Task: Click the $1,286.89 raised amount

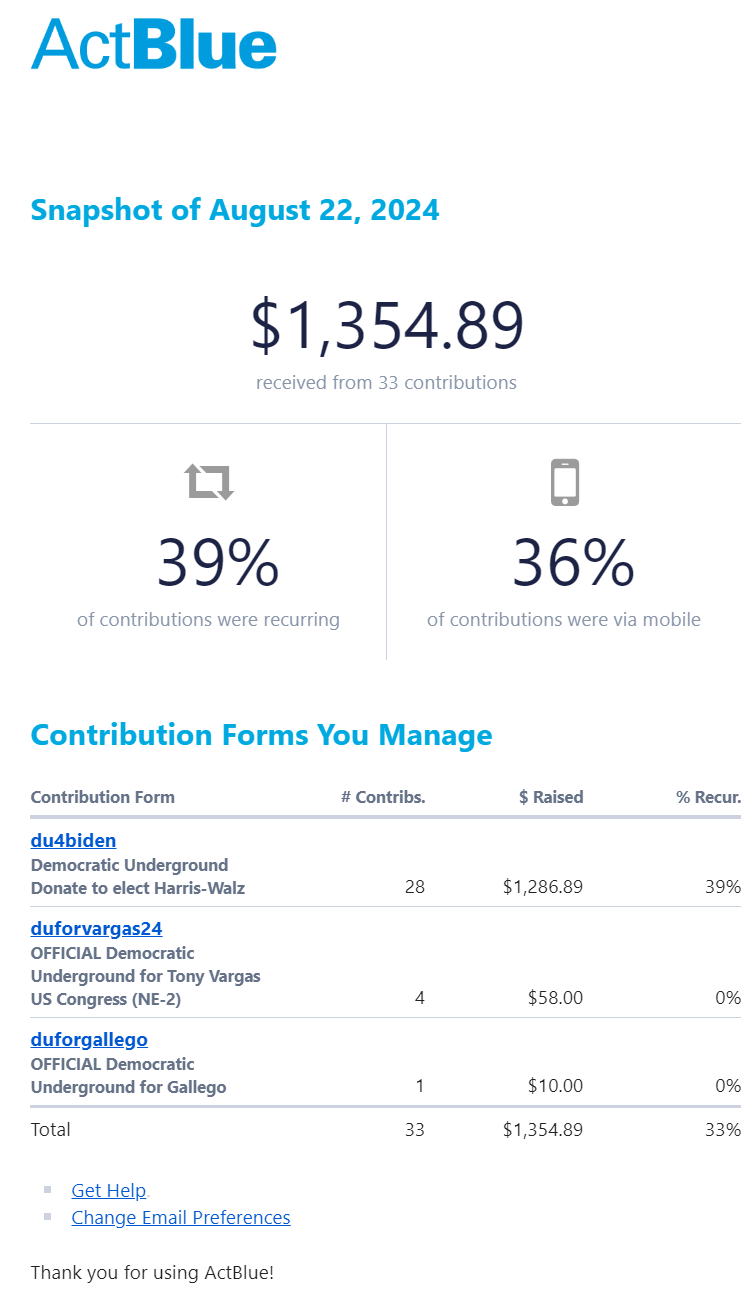Action: [x=543, y=887]
